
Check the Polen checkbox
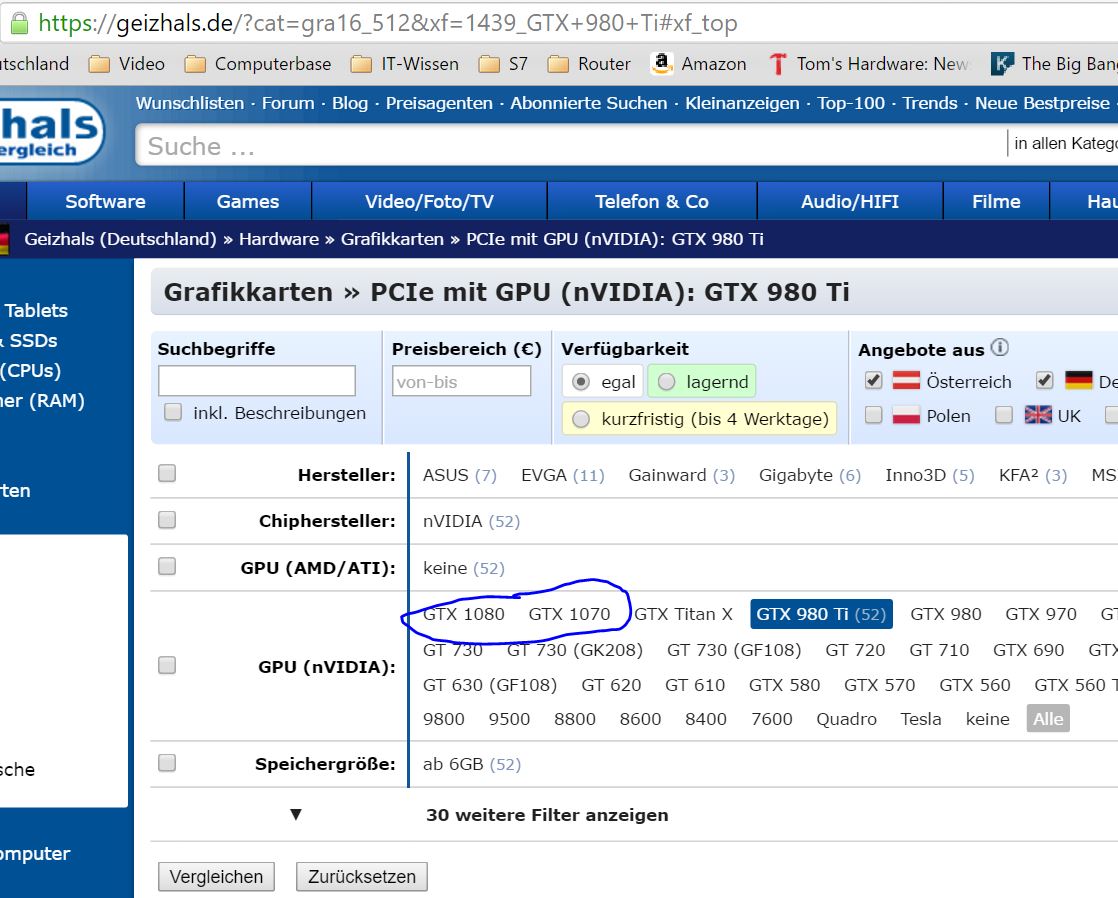[873, 414]
